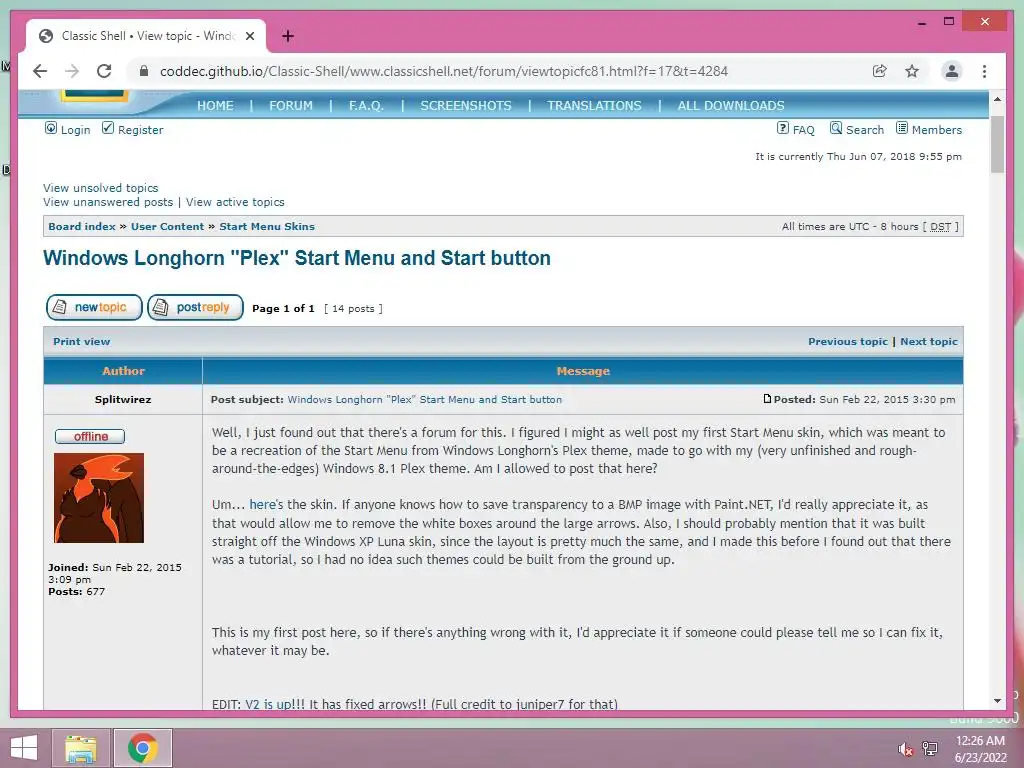This screenshot has width=1024, height=768.
Task: Click the offline status badge
Action: [x=90, y=436]
